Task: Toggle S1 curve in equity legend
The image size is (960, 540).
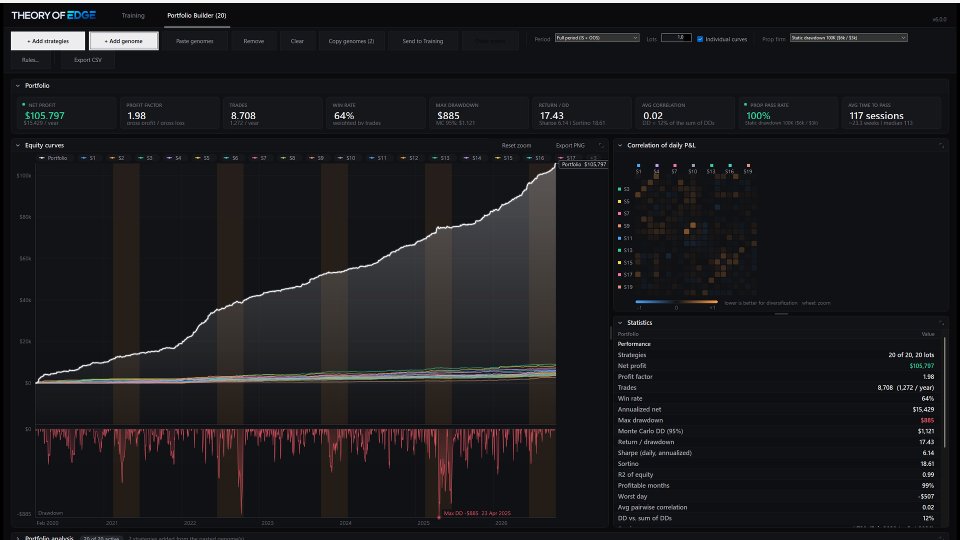Action: [88, 158]
